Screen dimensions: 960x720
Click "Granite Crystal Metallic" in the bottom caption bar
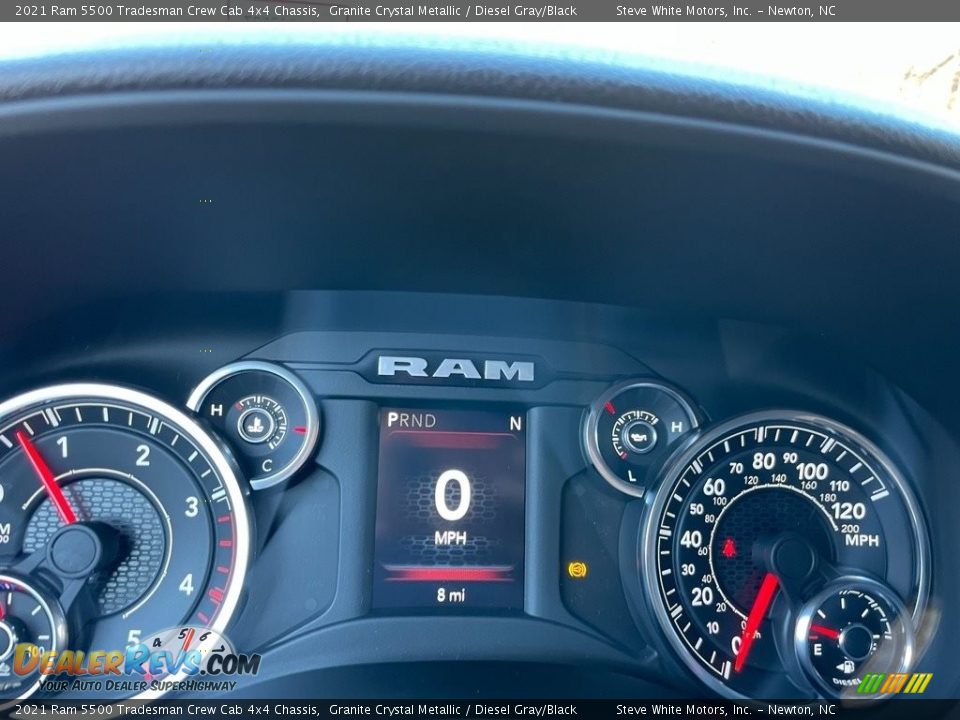[394, 710]
